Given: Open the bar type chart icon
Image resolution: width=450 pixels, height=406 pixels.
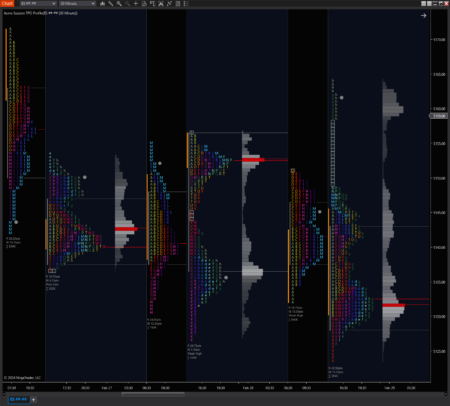Looking at the screenshot, I should tap(102, 4).
